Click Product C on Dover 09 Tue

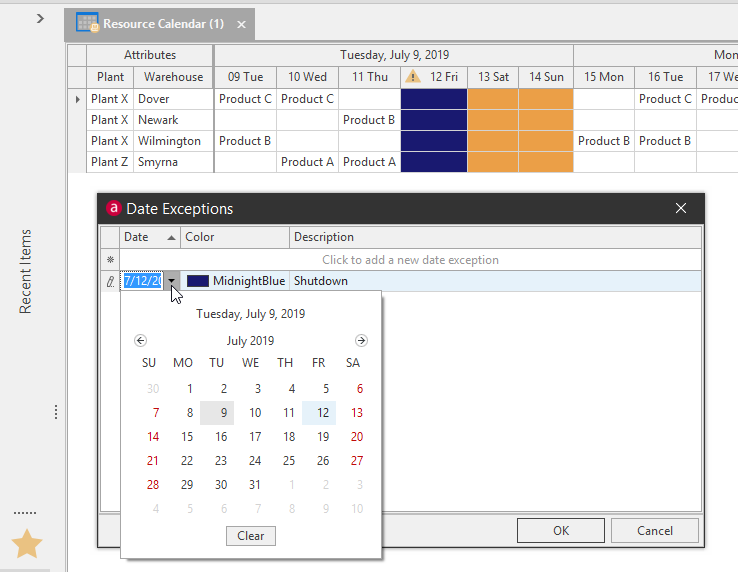(x=245, y=99)
